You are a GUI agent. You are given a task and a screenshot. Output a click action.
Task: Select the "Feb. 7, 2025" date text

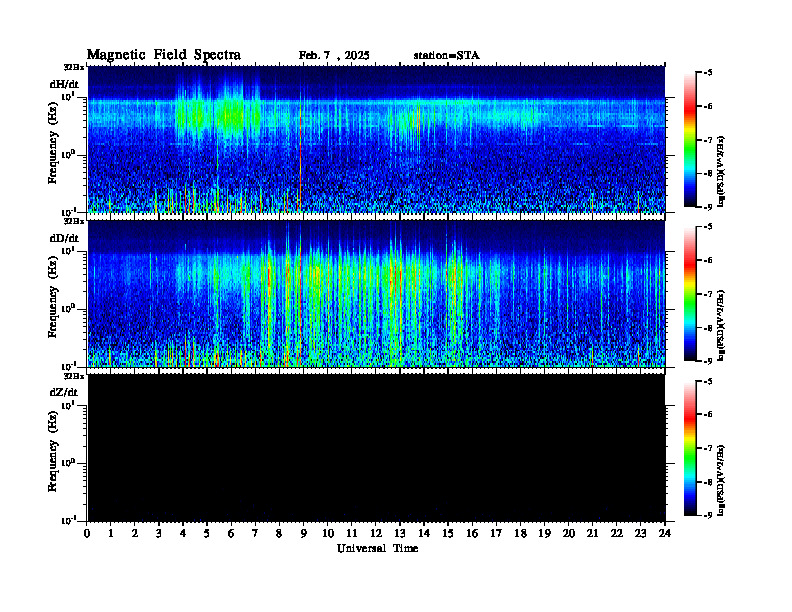point(334,56)
